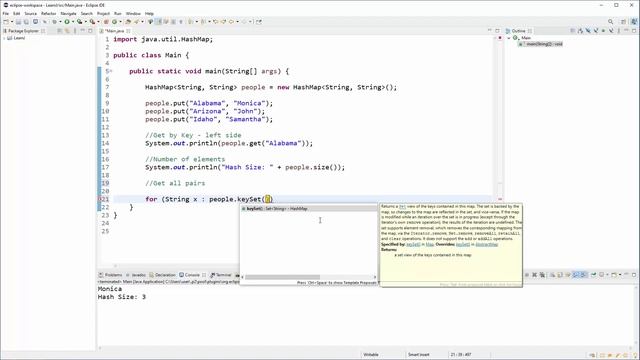Open the Window menu
The height and width of the screenshot is (360, 640).
click(133, 13)
